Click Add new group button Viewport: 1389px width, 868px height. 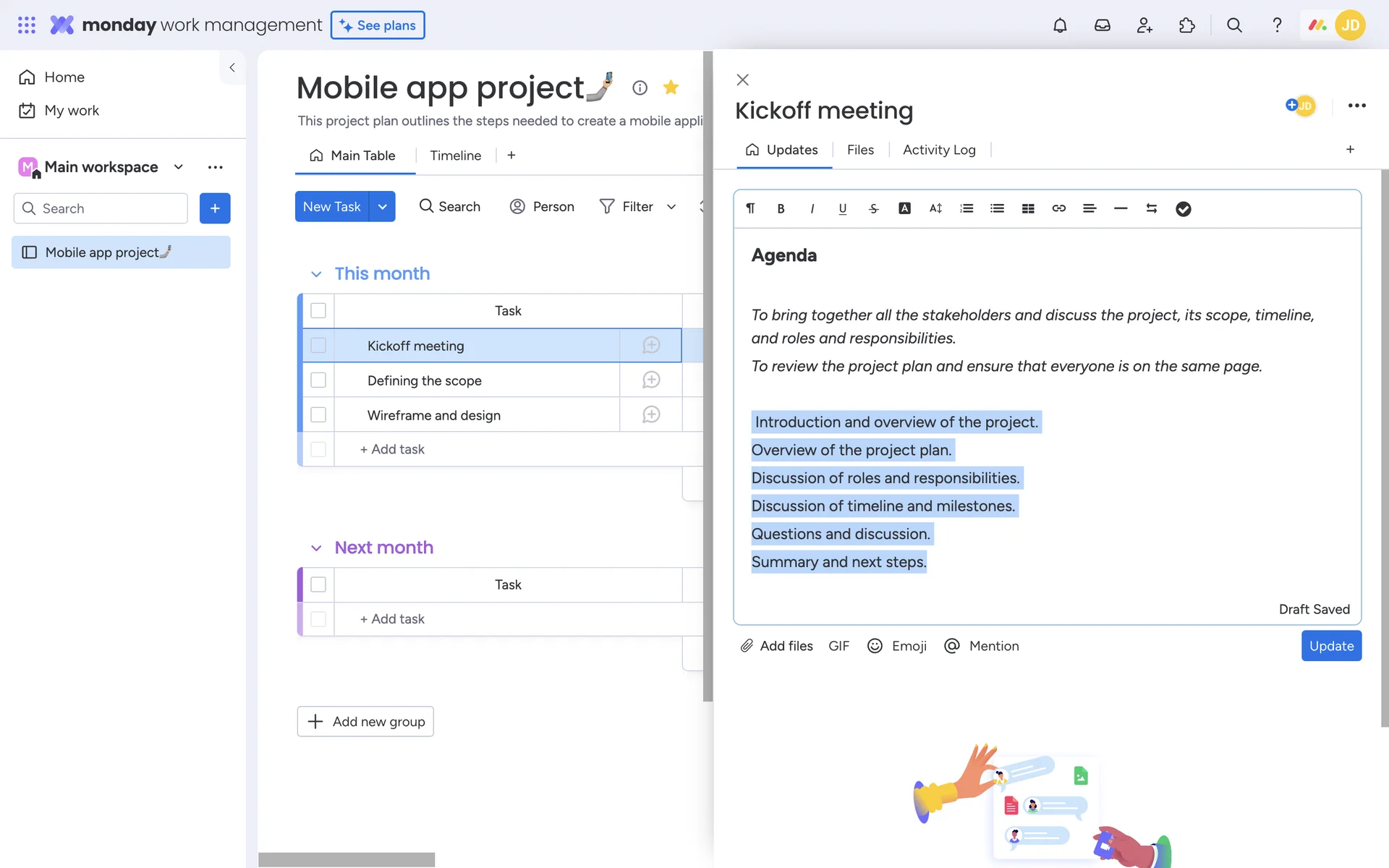pyautogui.click(x=365, y=722)
